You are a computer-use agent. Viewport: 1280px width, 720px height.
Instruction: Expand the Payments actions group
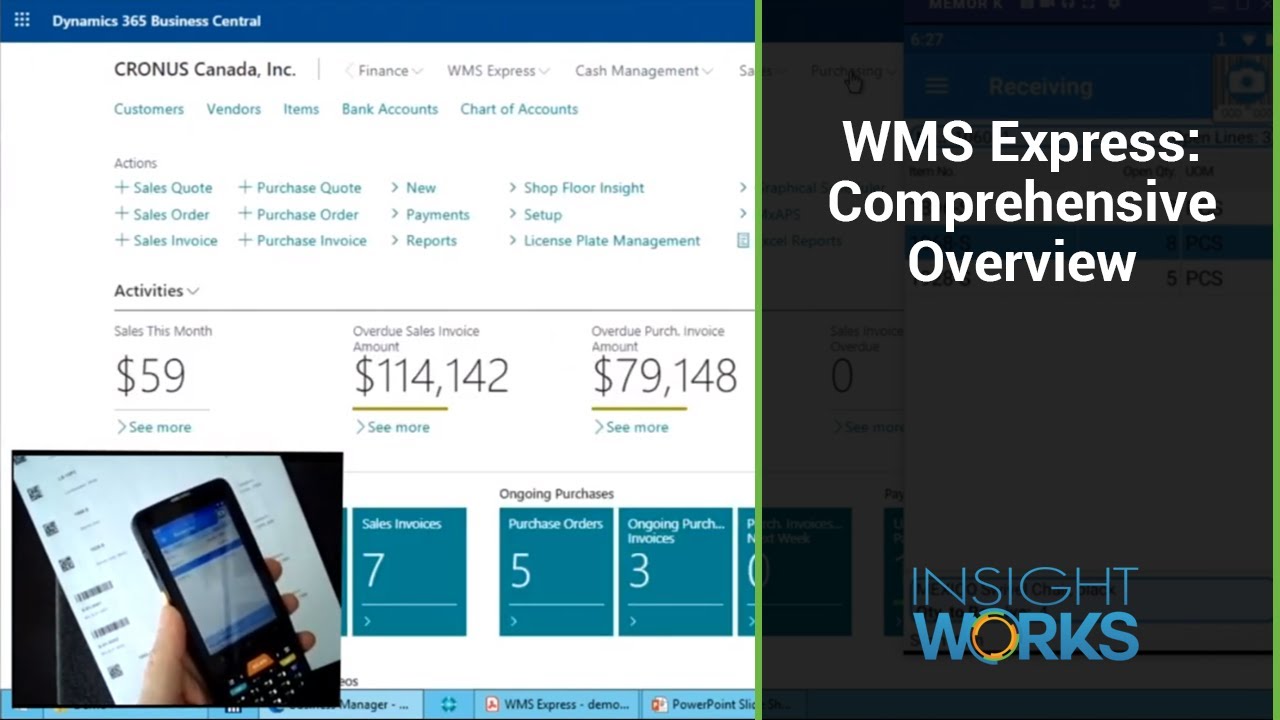[430, 214]
